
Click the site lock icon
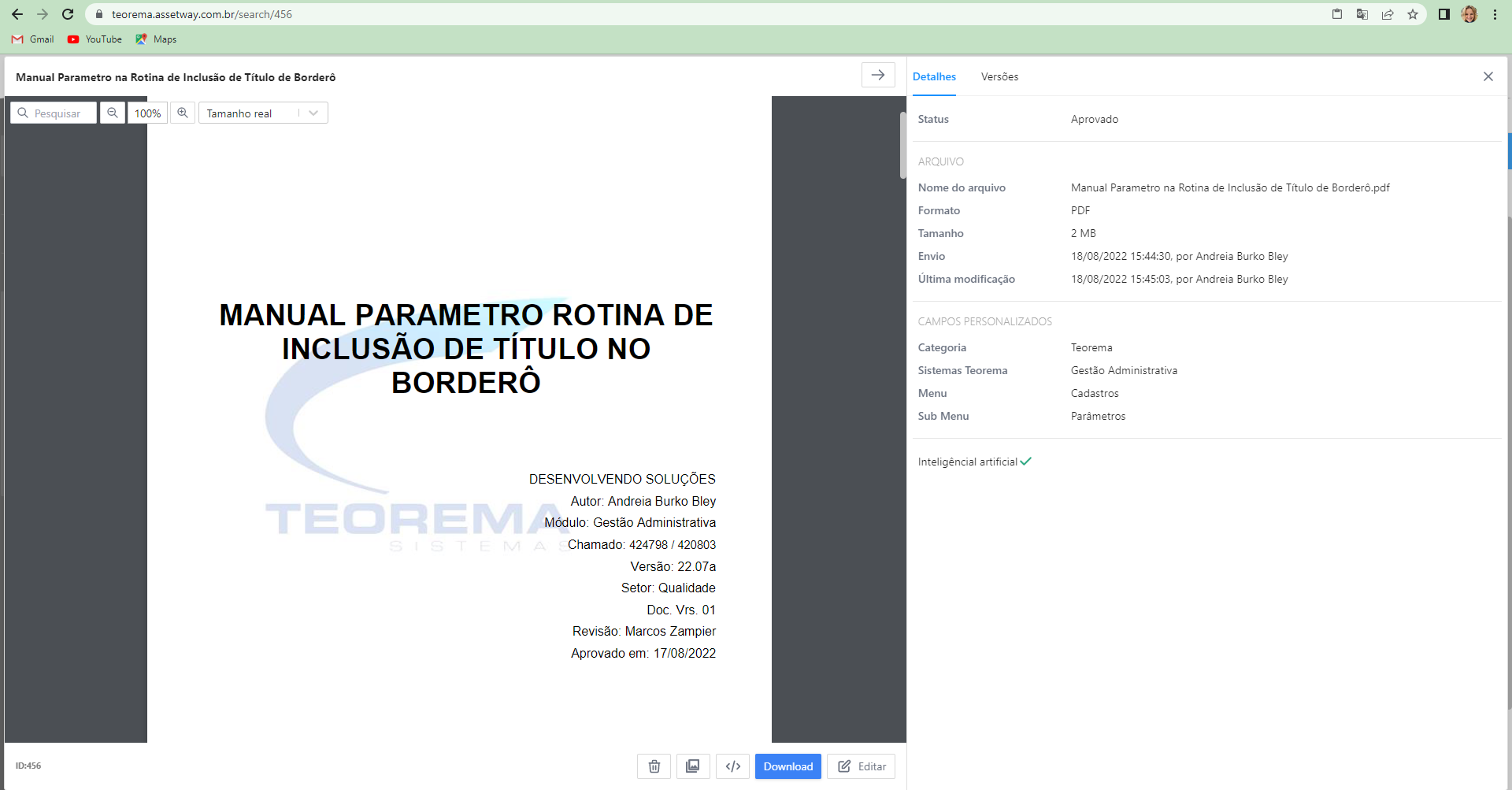click(99, 14)
